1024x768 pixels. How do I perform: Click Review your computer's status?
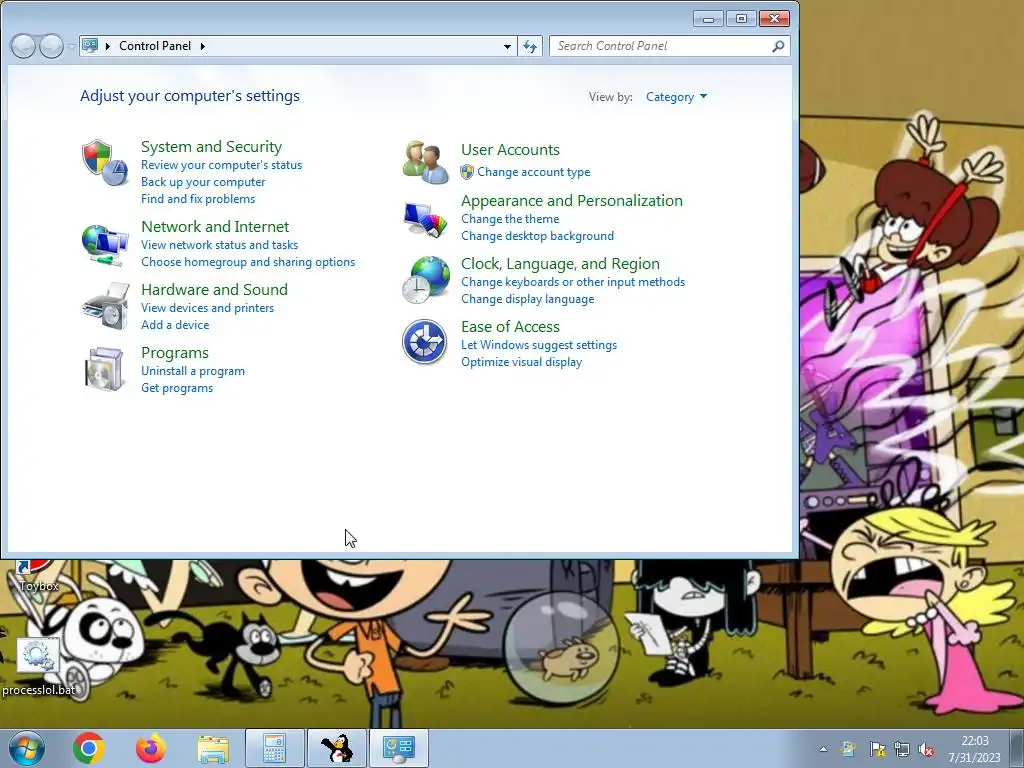pyautogui.click(x=221, y=165)
